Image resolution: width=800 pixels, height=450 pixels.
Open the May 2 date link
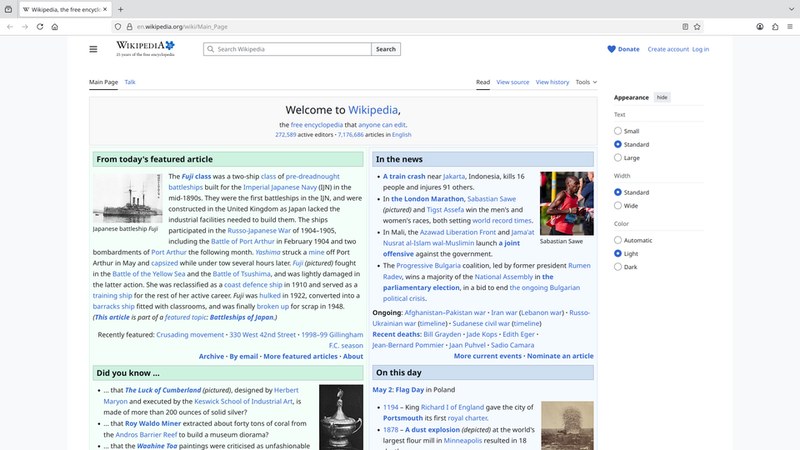point(382,390)
